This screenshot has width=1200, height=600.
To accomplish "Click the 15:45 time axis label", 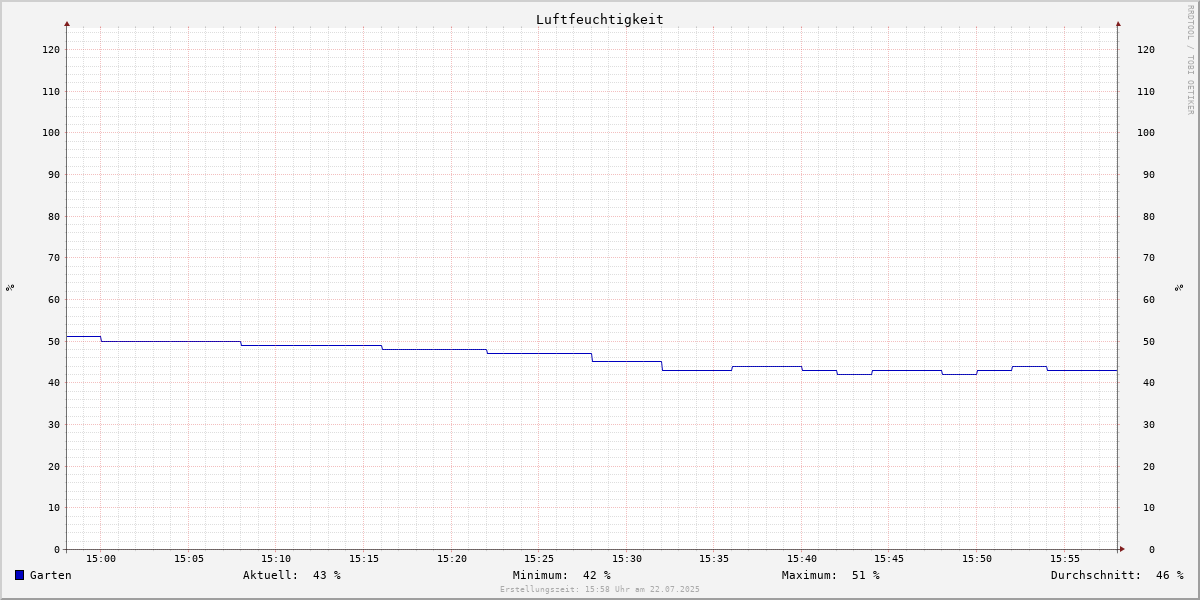I will [889, 559].
